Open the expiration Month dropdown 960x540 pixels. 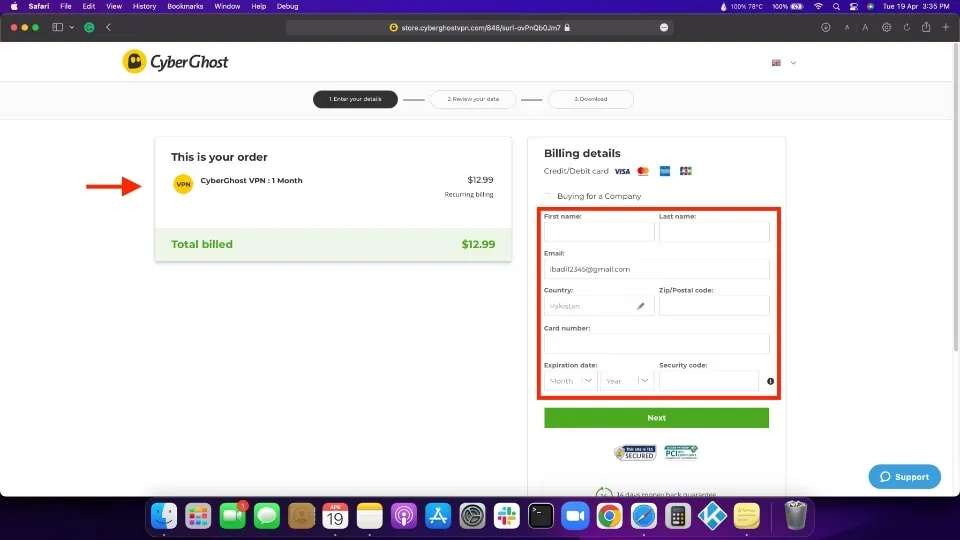(x=571, y=381)
